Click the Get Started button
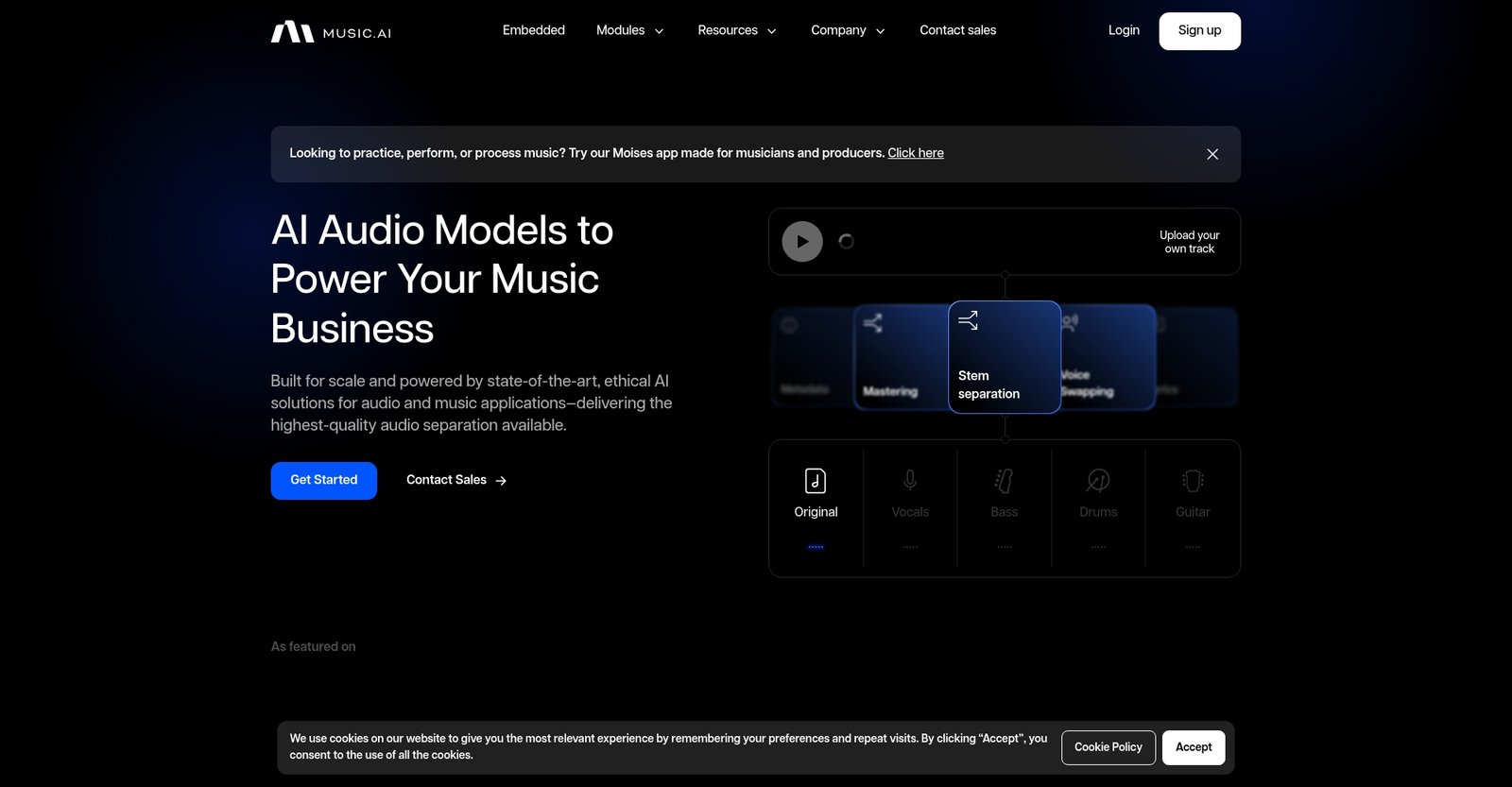Image resolution: width=1512 pixels, height=787 pixels. 324,481
